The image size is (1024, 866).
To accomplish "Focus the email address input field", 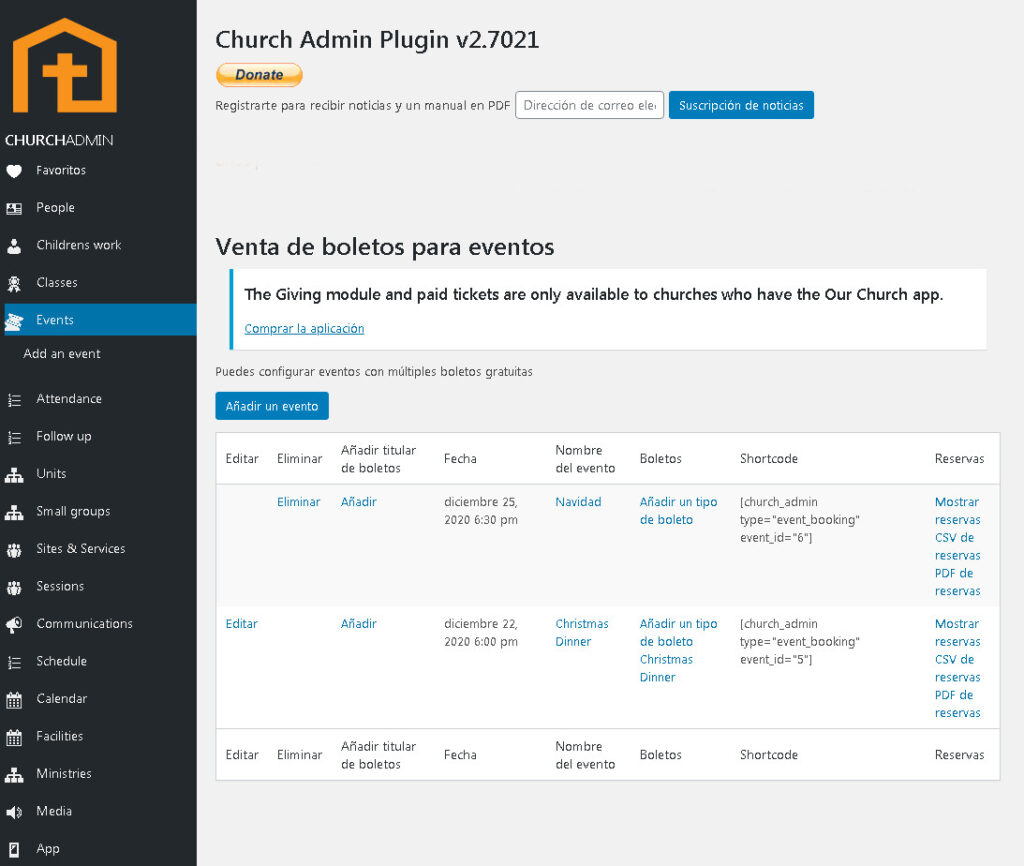I will (x=589, y=105).
